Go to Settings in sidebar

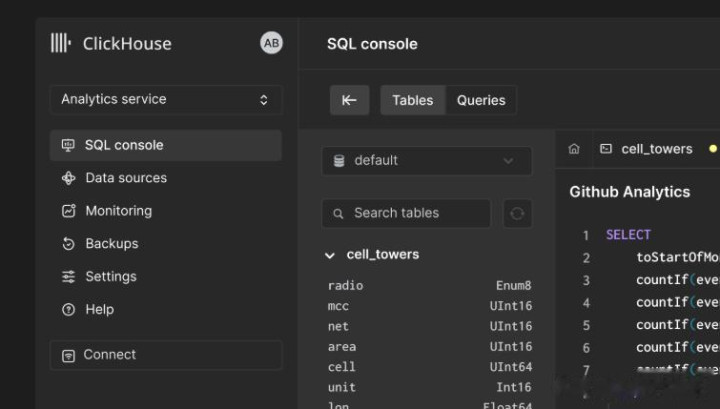coord(110,277)
